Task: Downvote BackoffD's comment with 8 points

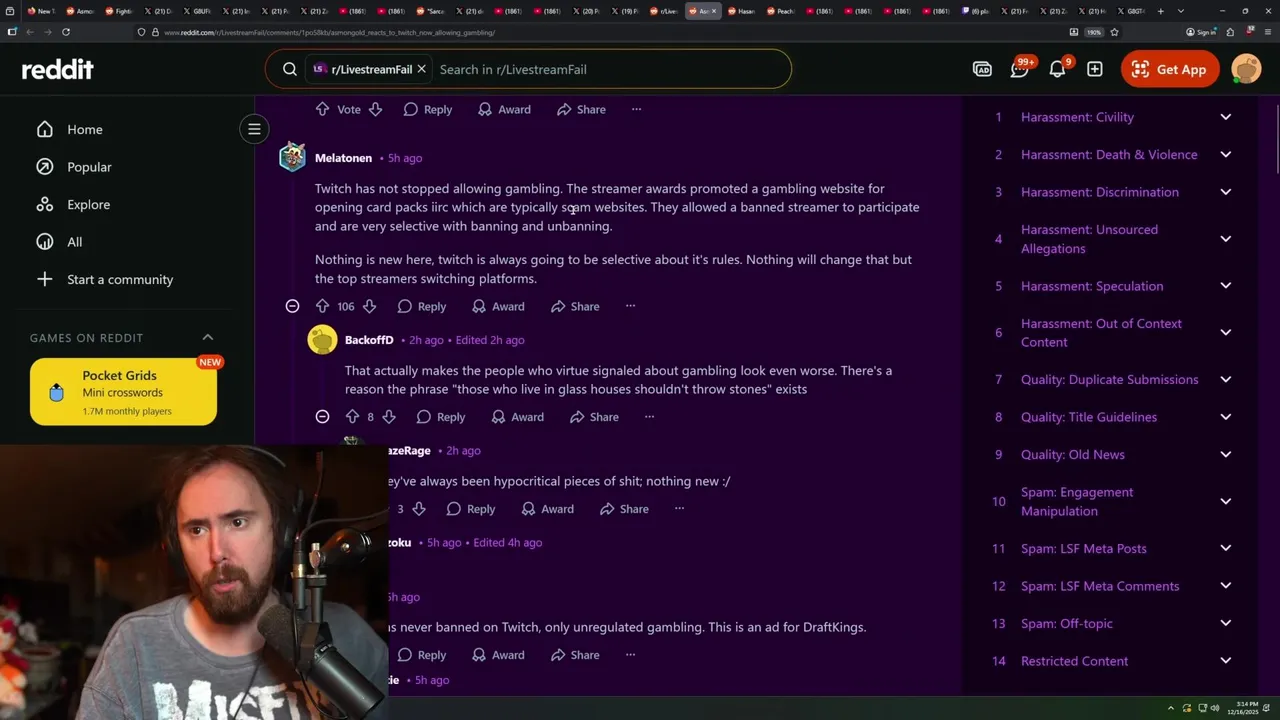Action: (389, 417)
